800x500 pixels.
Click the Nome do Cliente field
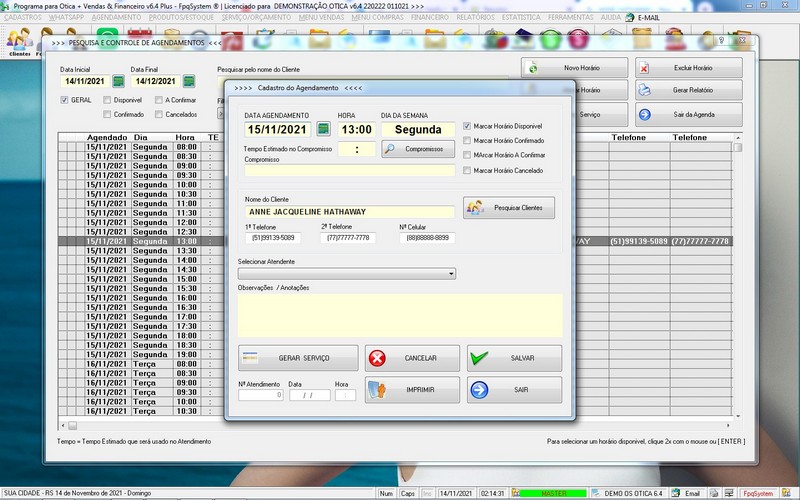click(349, 212)
